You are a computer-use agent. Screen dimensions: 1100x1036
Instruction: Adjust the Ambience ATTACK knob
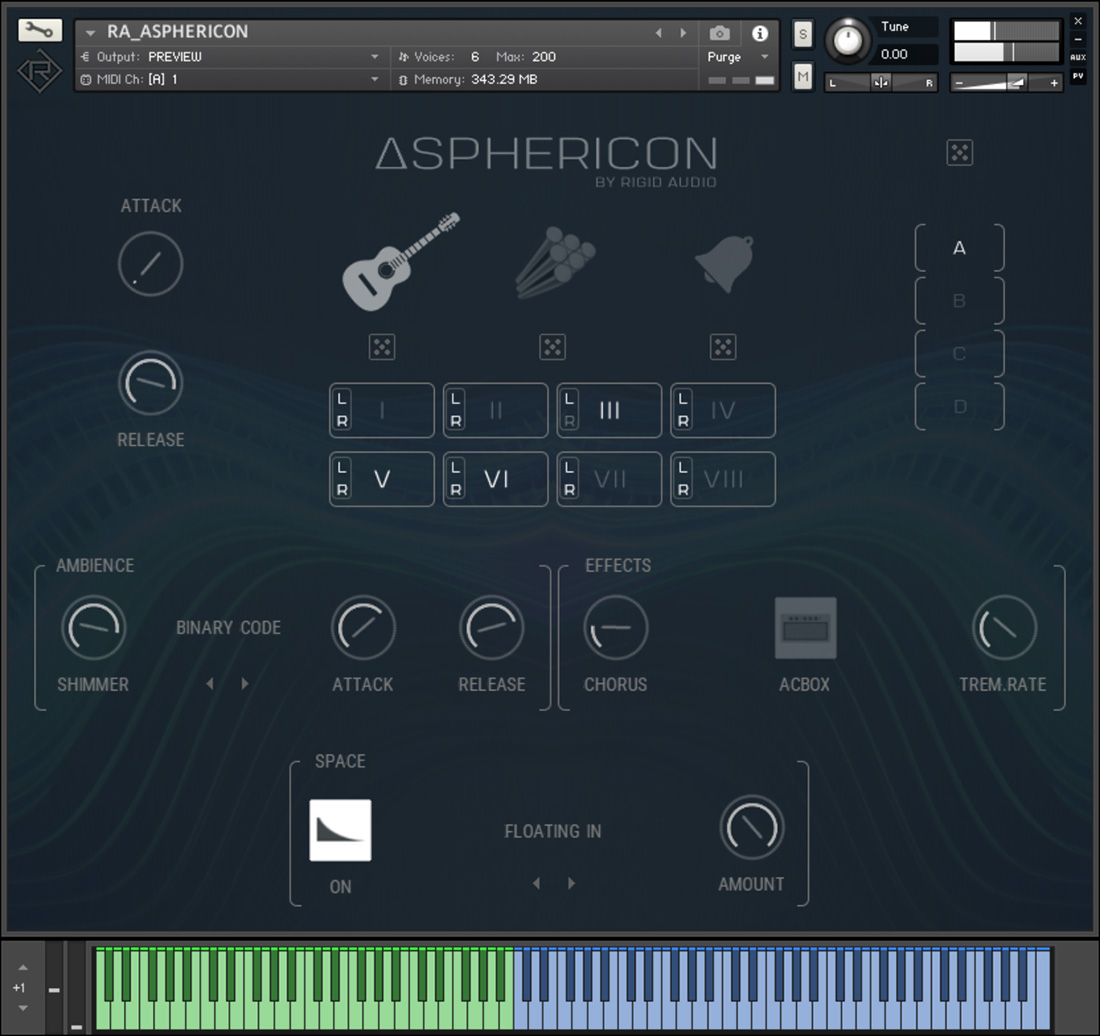click(x=363, y=628)
